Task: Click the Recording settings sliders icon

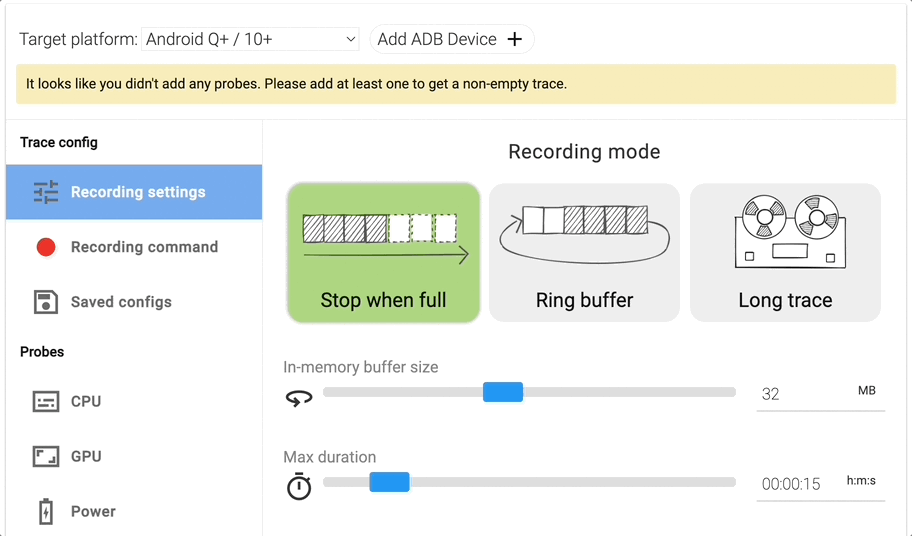Action: click(46, 192)
